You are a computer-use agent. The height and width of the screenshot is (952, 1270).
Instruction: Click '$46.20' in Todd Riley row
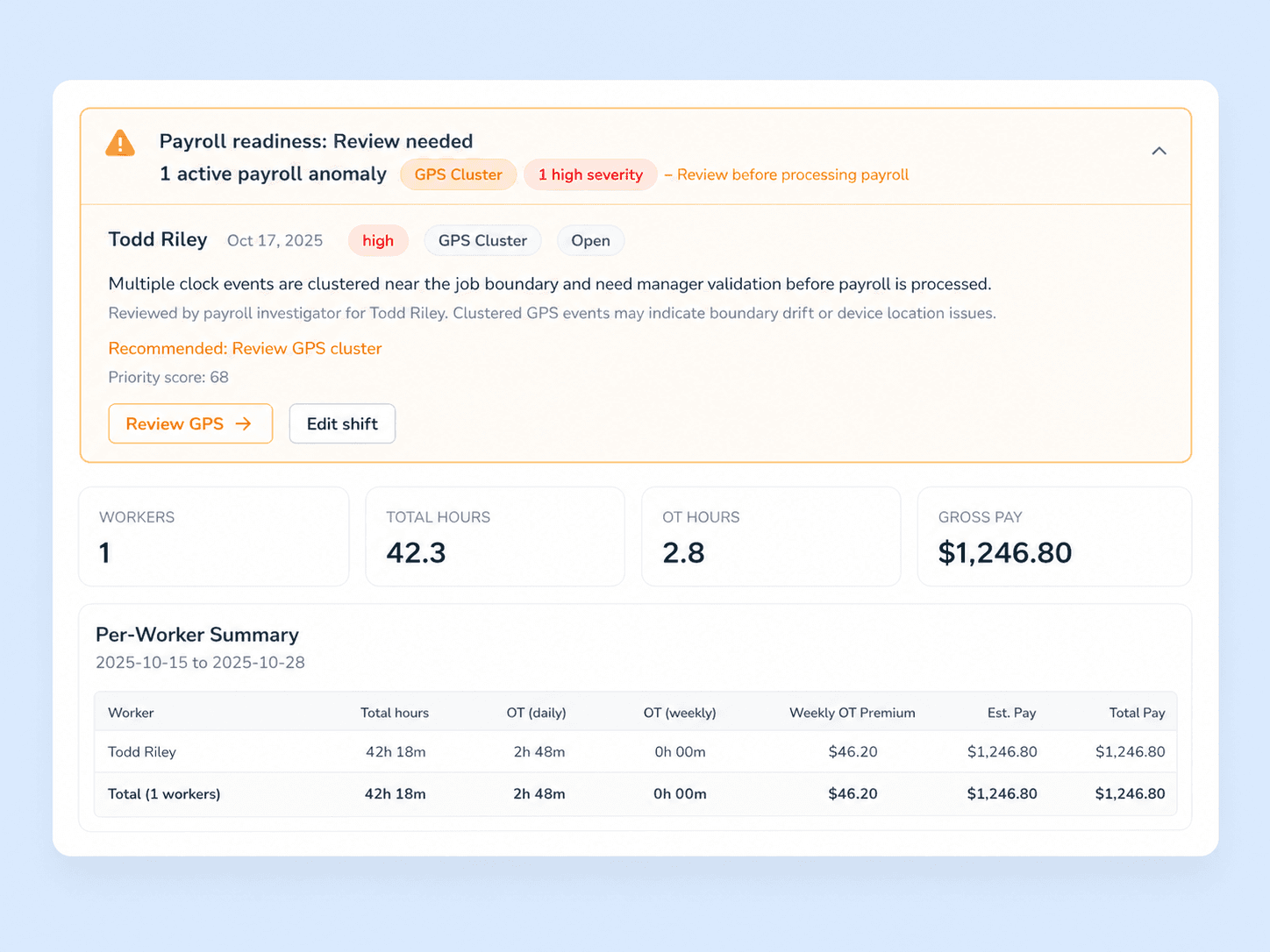(853, 752)
